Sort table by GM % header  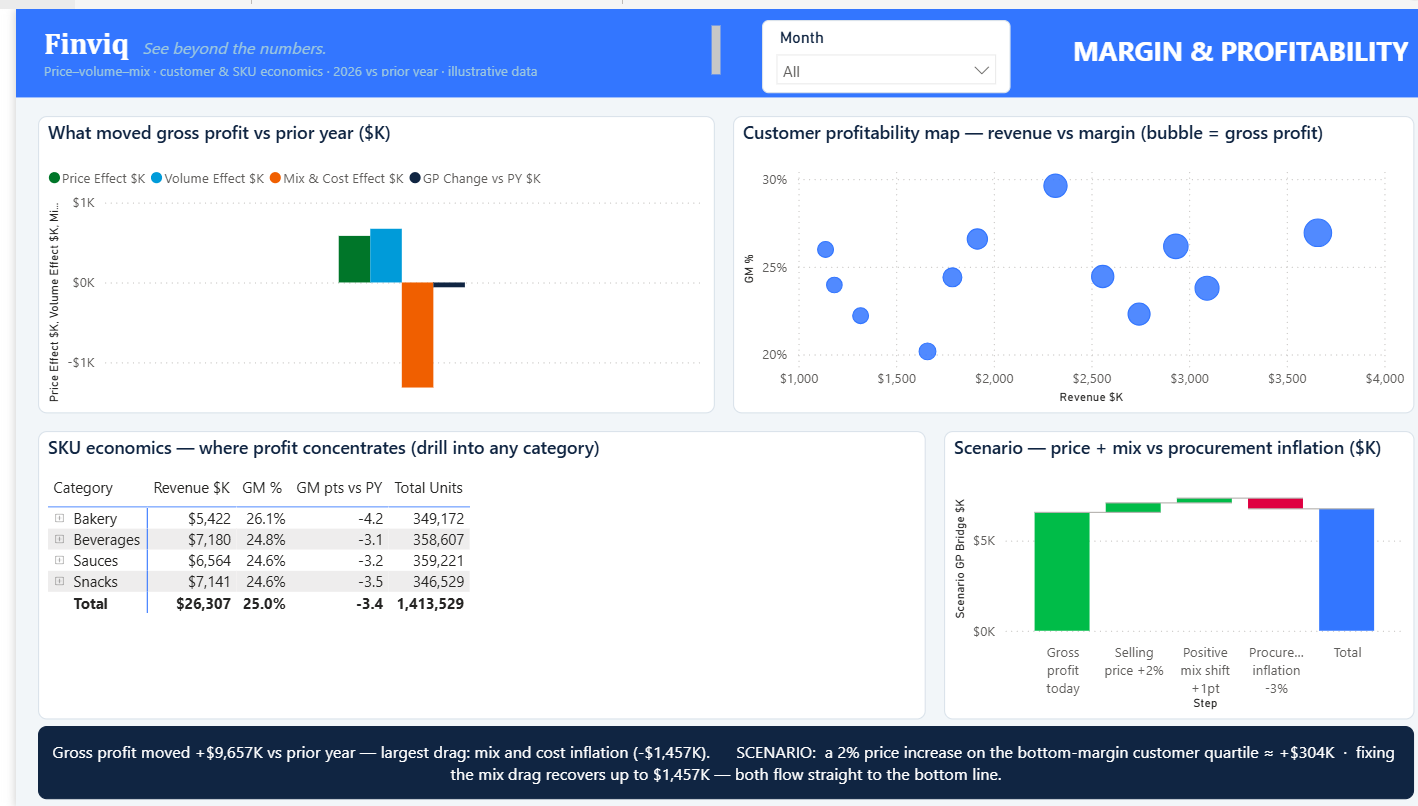pyautogui.click(x=262, y=488)
